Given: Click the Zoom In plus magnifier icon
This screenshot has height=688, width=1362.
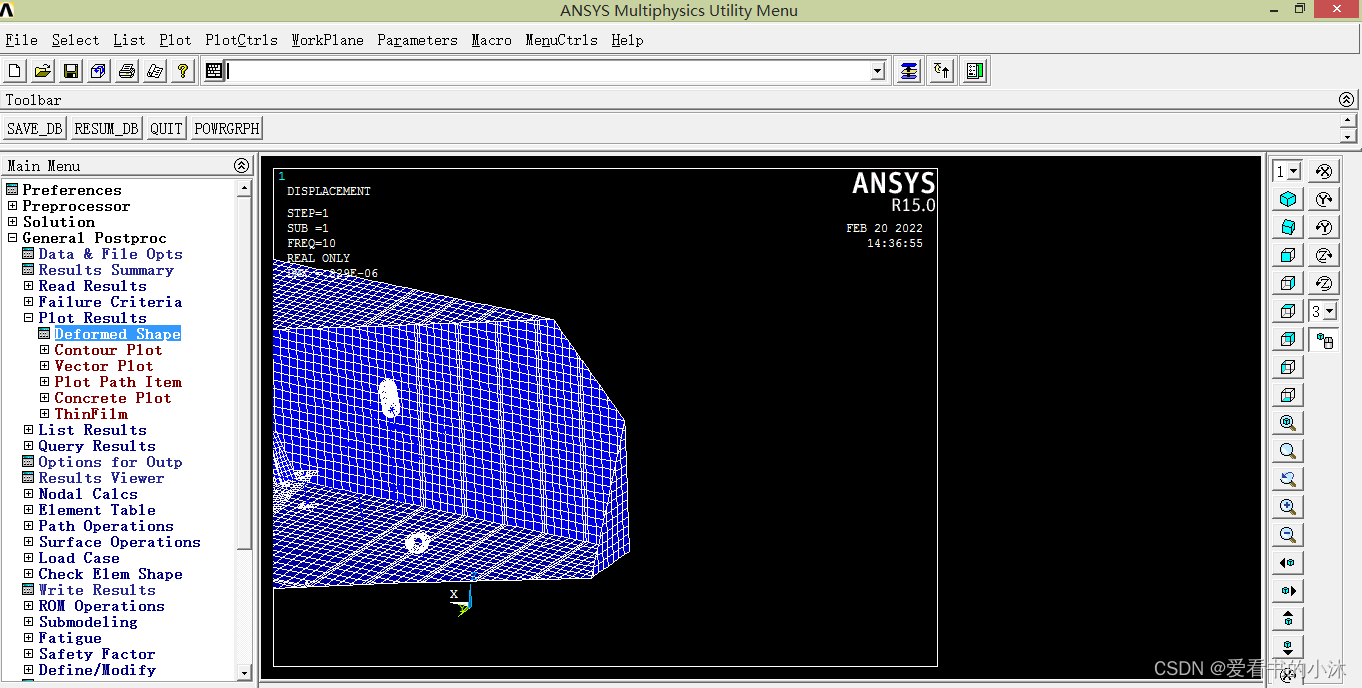Looking at the screenshot, I should pos(1288,507).
